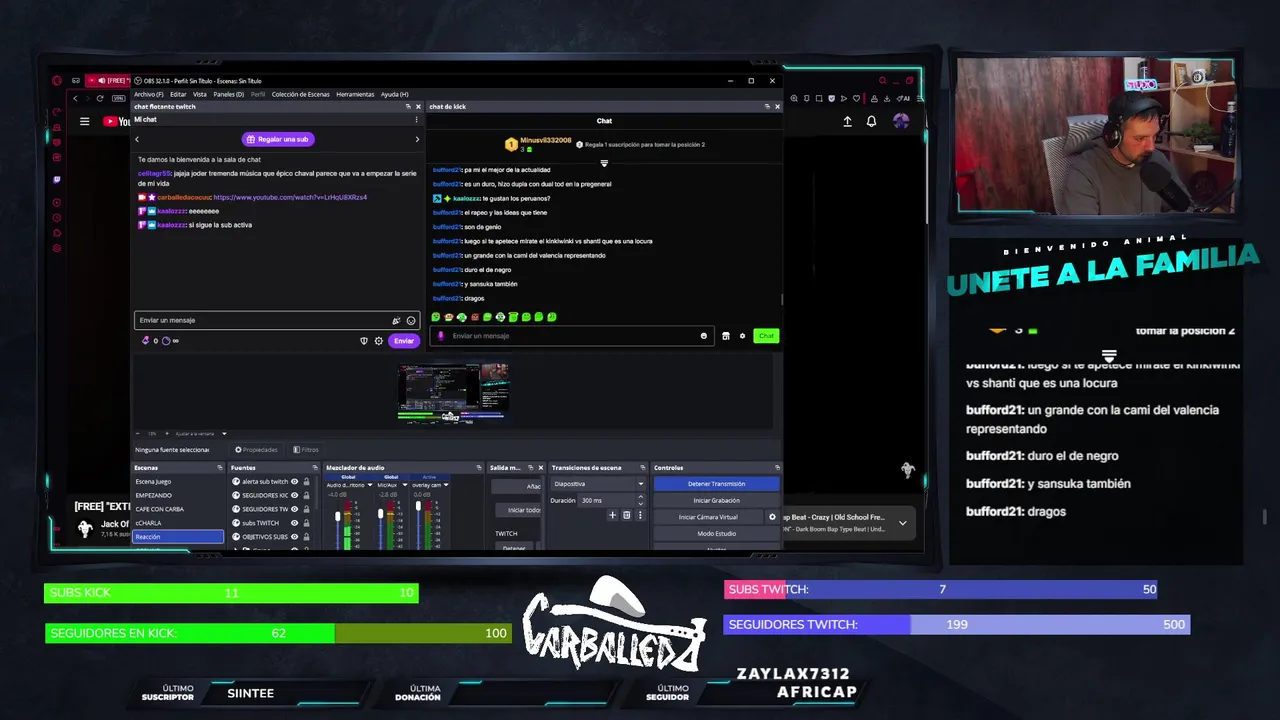Select the cCHARLA scene
This screenshot has width=1280, height=720.
tap(178, 523)
